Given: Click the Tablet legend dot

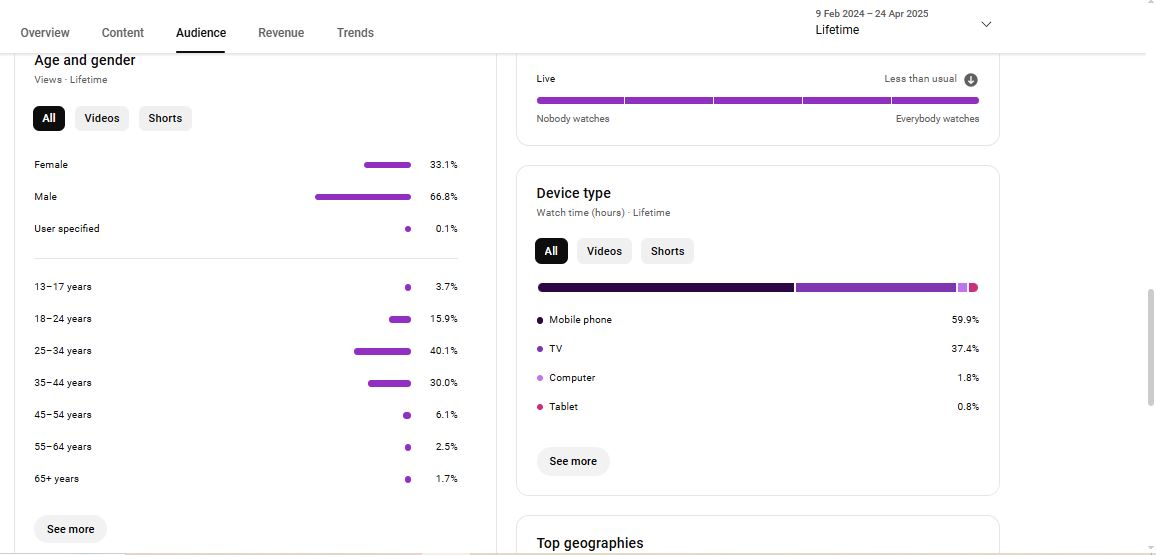Looking at the screenshot, I should click(x=540, y=407).
